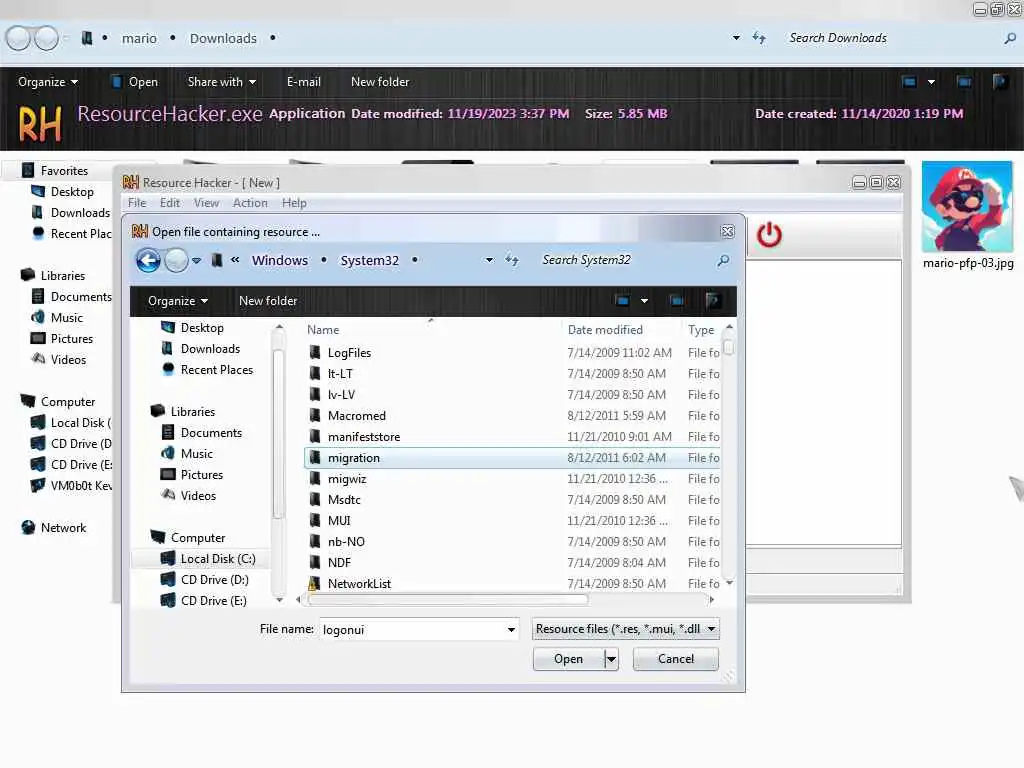Click the Forward arrow in Open dialog

[176, 261]
